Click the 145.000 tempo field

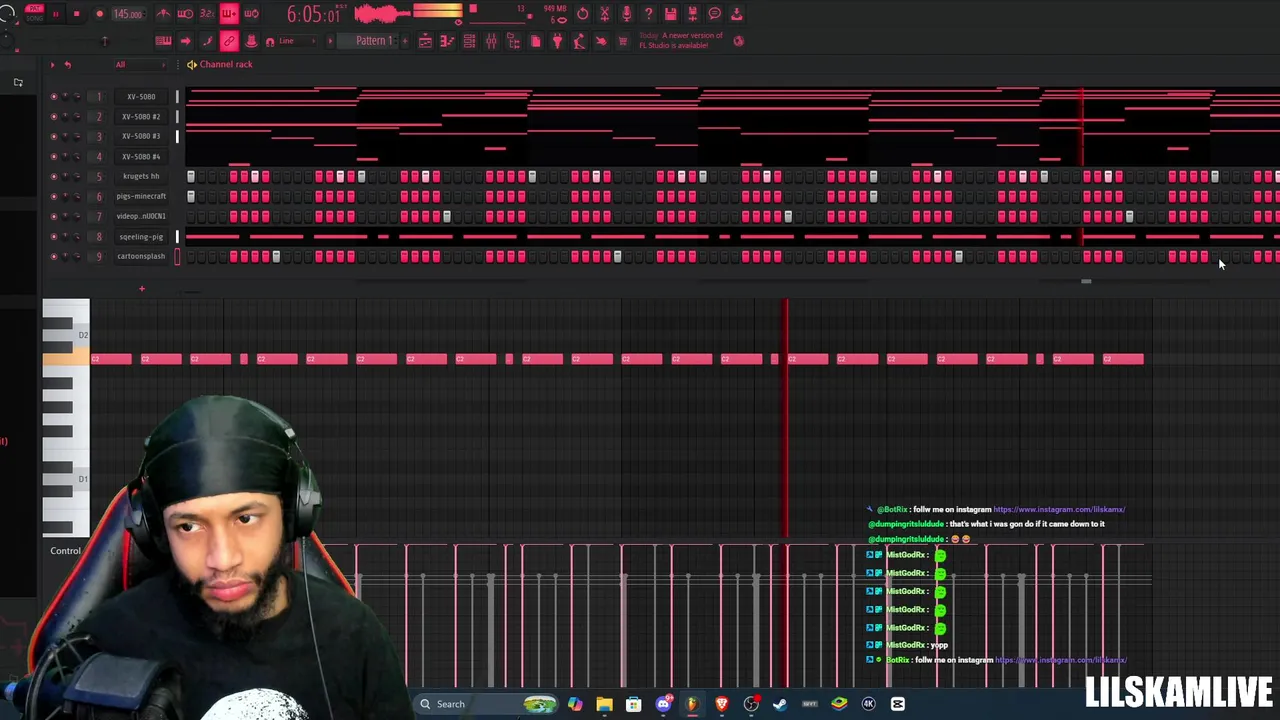pos(129,14)
